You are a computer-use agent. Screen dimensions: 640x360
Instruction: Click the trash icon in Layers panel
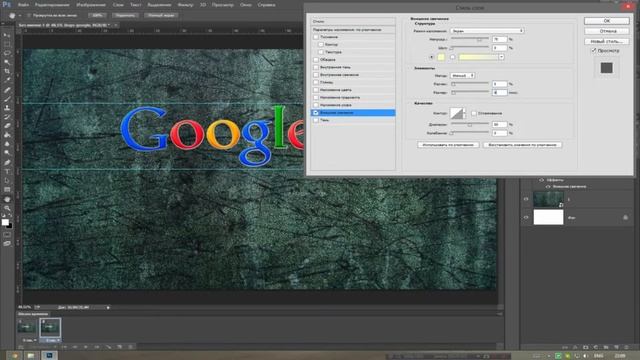(x=627, y=347)
